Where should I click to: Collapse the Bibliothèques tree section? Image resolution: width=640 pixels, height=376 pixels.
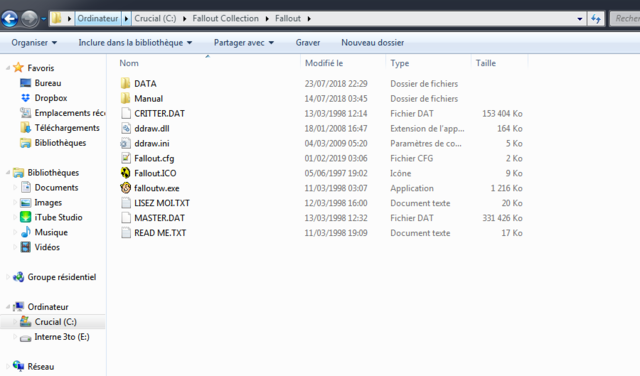[8, 173]
